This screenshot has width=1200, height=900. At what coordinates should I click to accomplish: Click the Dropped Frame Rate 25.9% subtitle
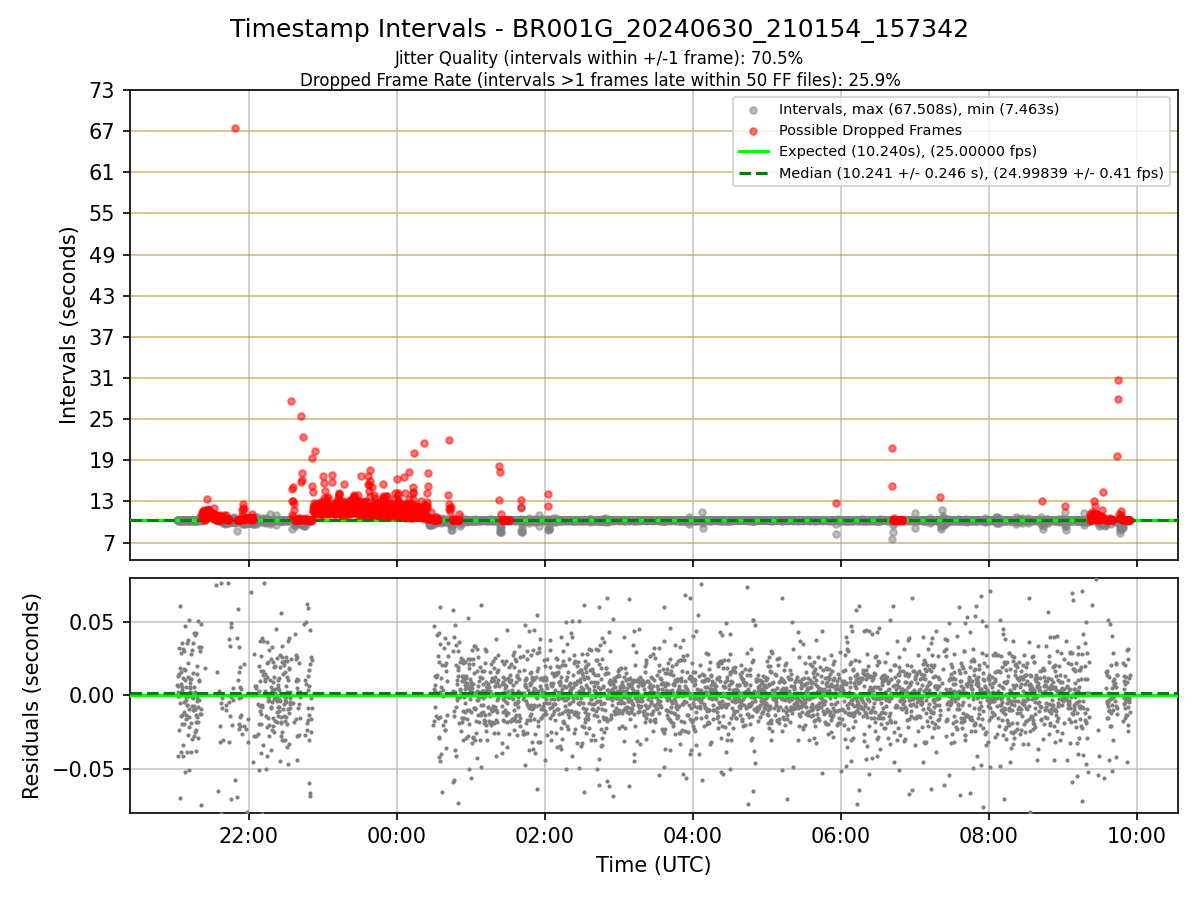click(600, 80)
